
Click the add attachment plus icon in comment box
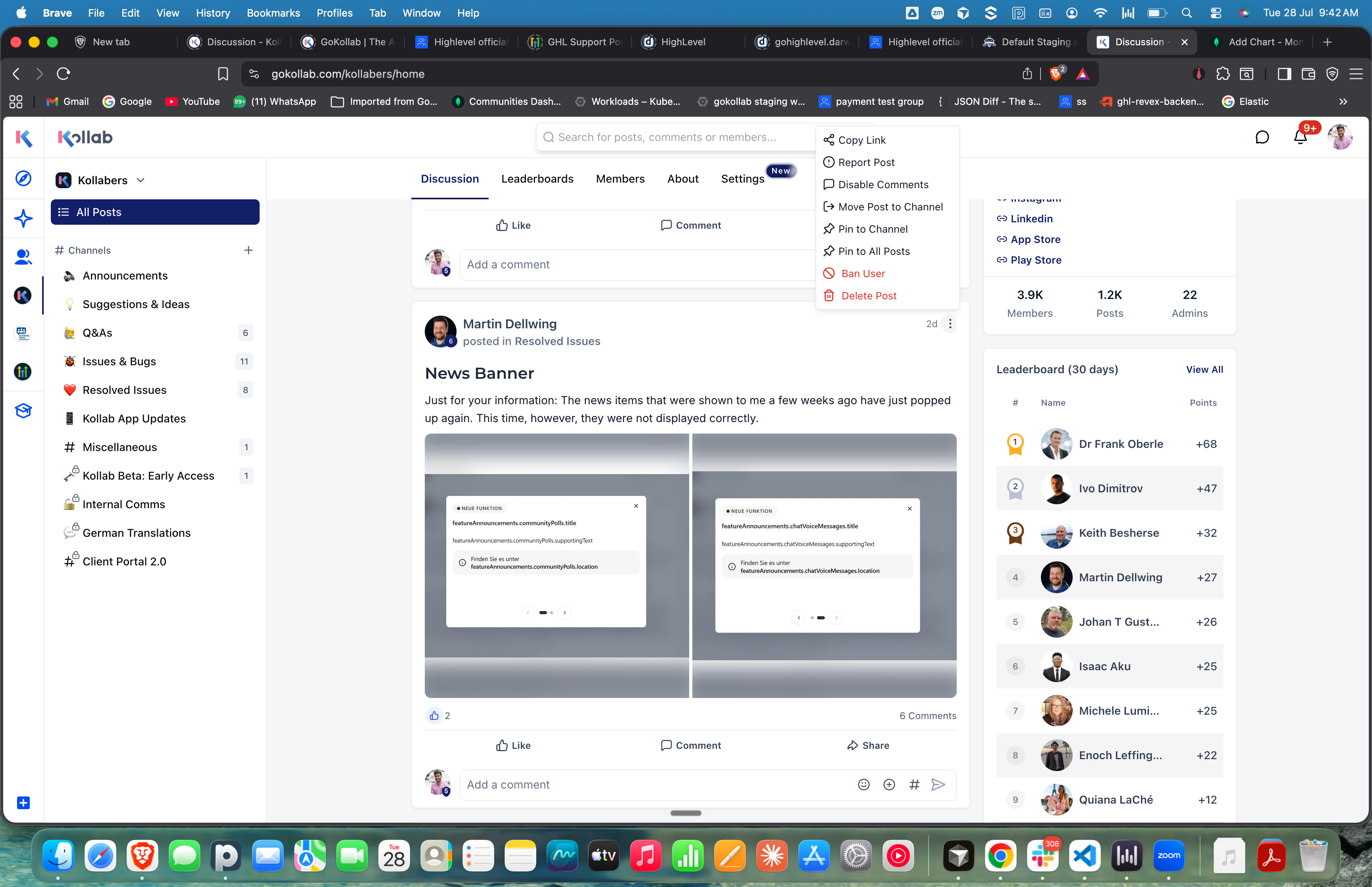[x=889, y=785]
